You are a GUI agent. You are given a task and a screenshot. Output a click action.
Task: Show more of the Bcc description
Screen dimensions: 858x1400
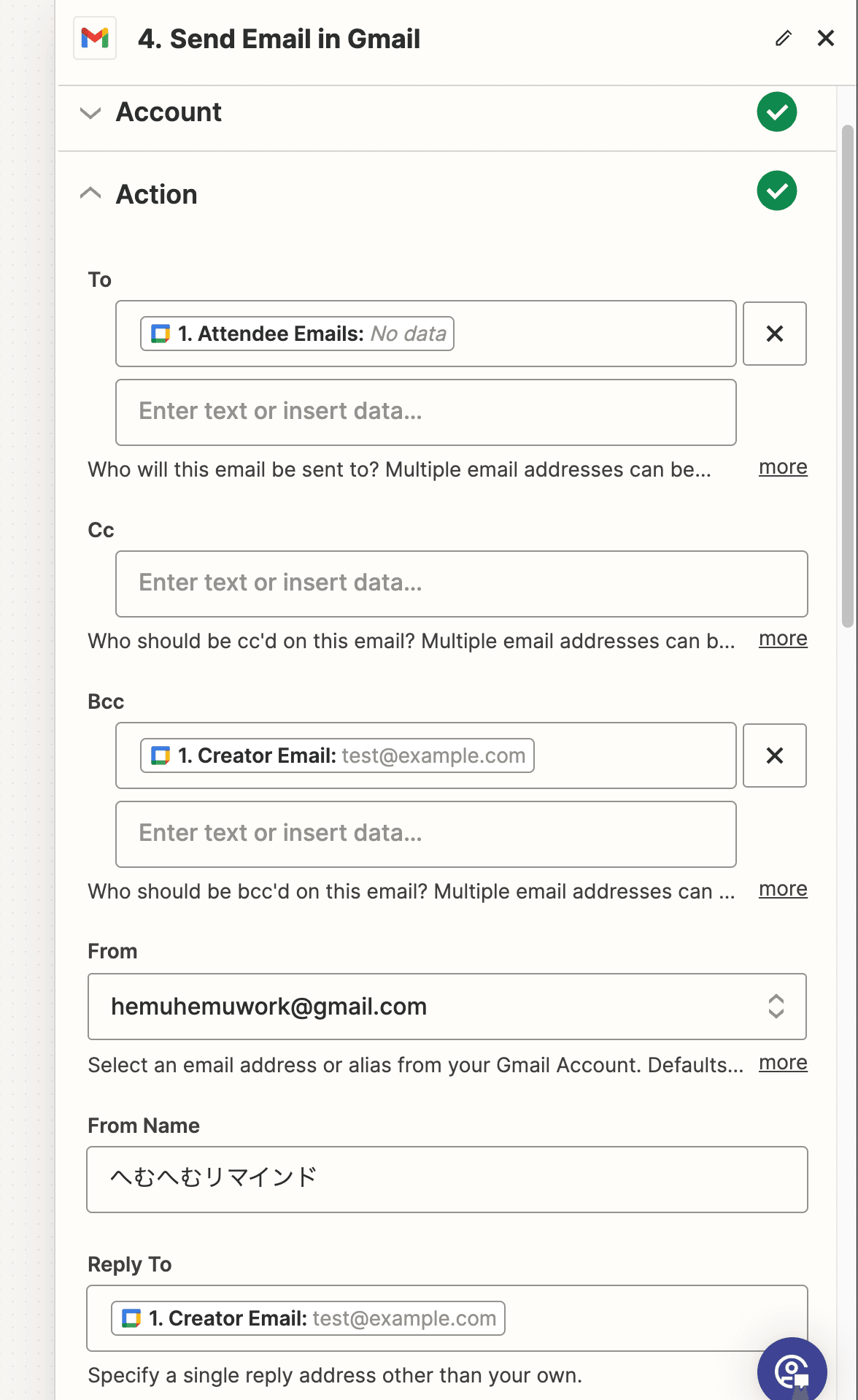pyautogui.click(x=783, y=889)
